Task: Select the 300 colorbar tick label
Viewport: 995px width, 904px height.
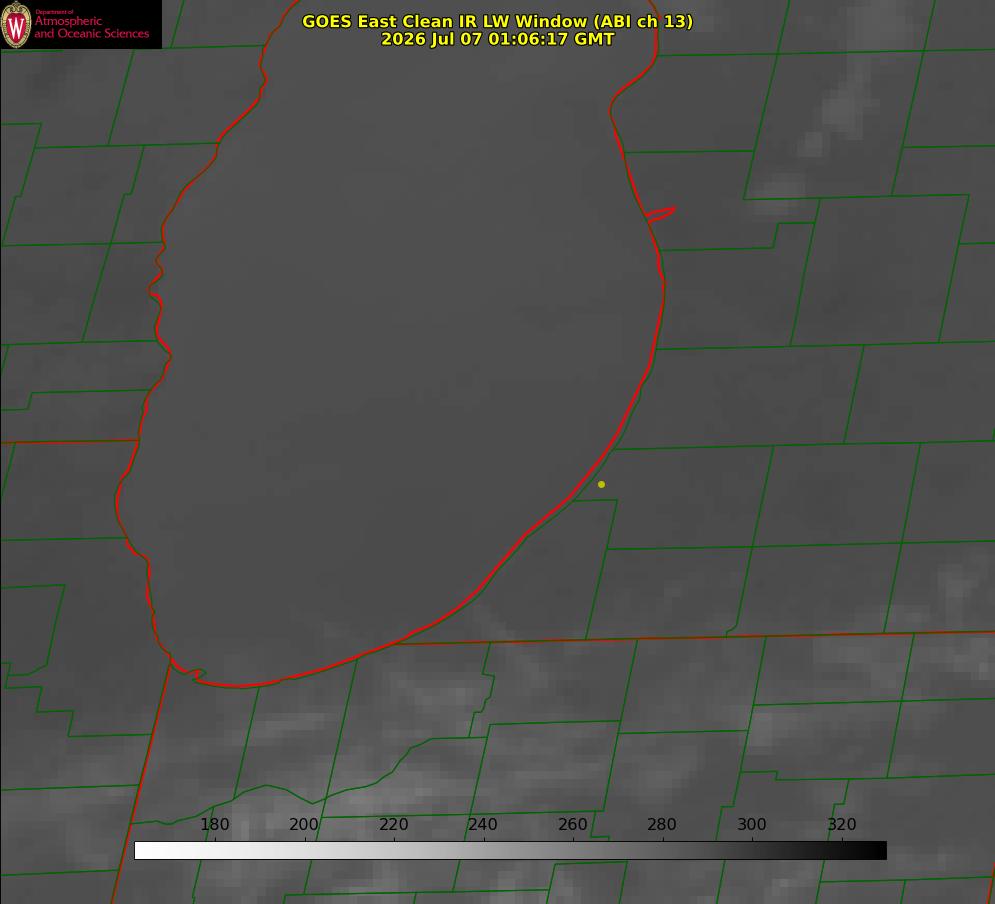Action: [752, 824]
